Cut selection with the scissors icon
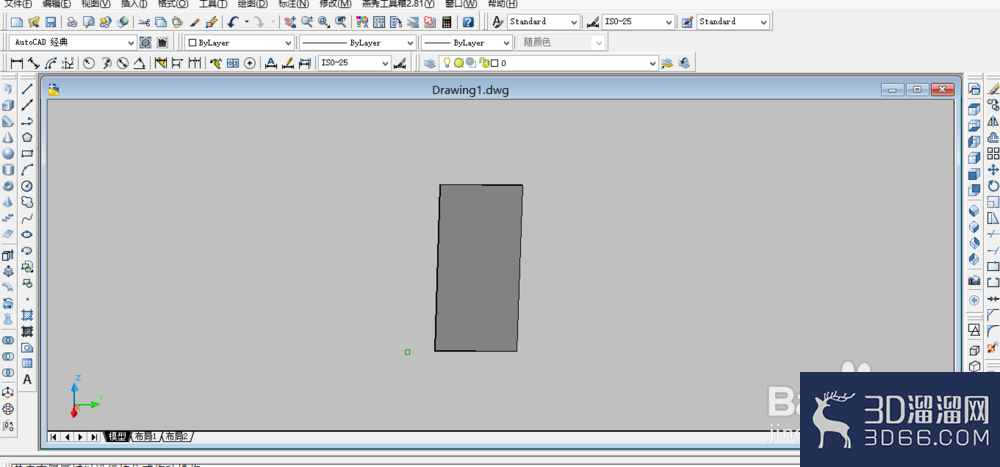The width and height of the screenshot is (1000, 467). 144,22
